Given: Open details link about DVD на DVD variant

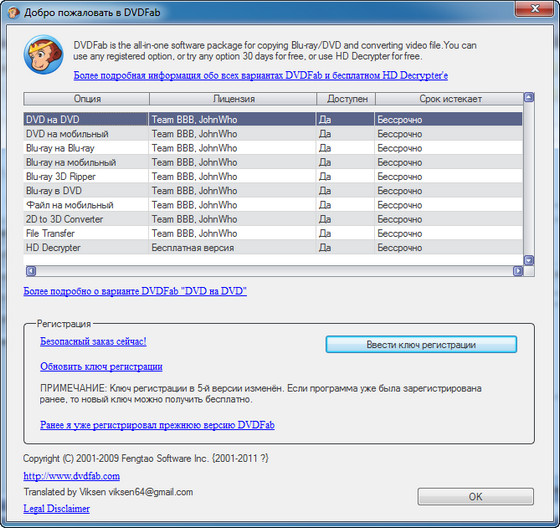Looking at the screenshot, I should click(x=135, y=291).
